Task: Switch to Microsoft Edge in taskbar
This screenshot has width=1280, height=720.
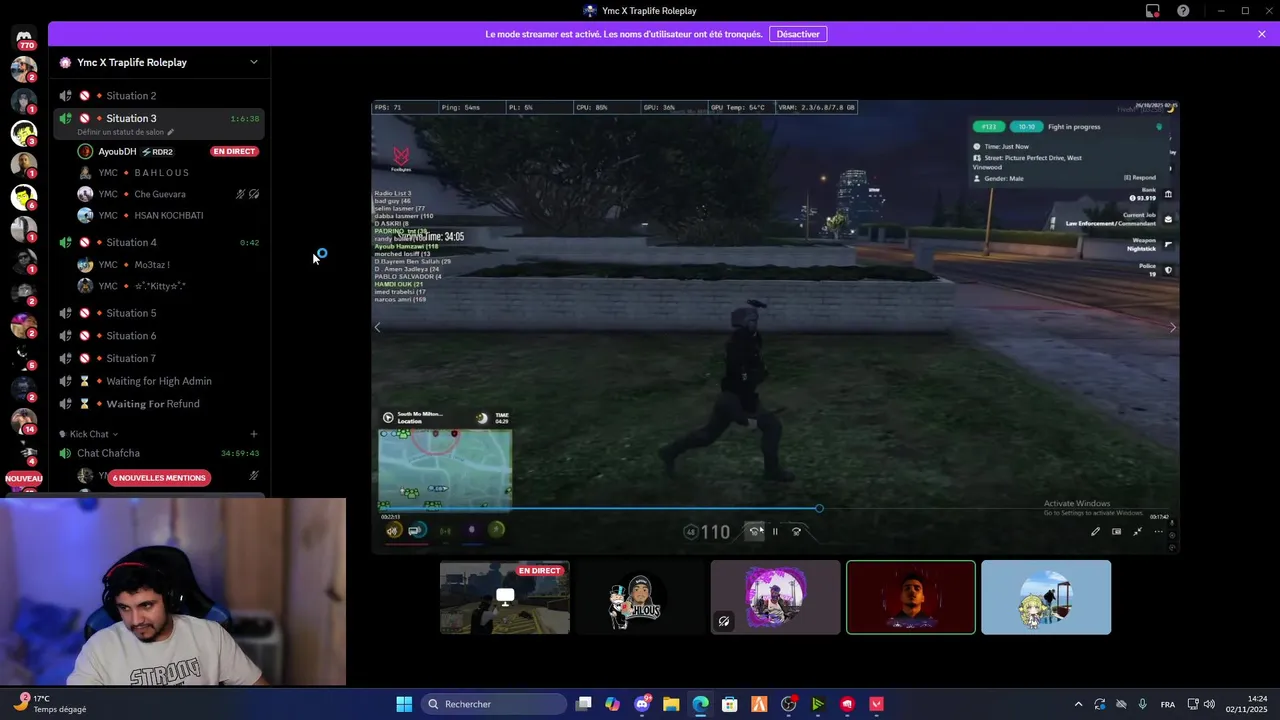Action: [700, 704]
